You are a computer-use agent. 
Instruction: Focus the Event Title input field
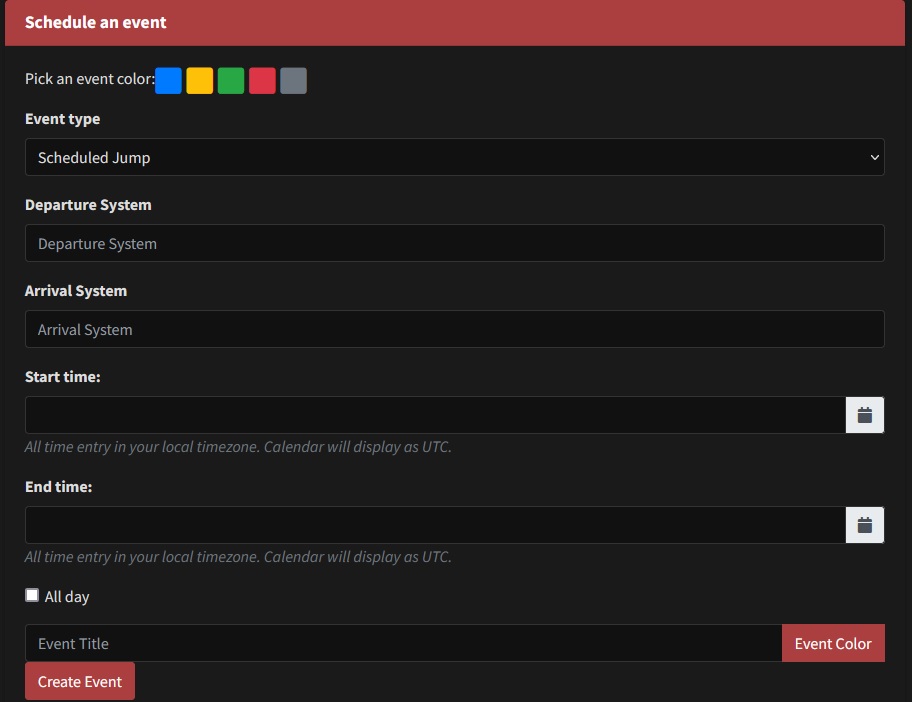point(403,643)
